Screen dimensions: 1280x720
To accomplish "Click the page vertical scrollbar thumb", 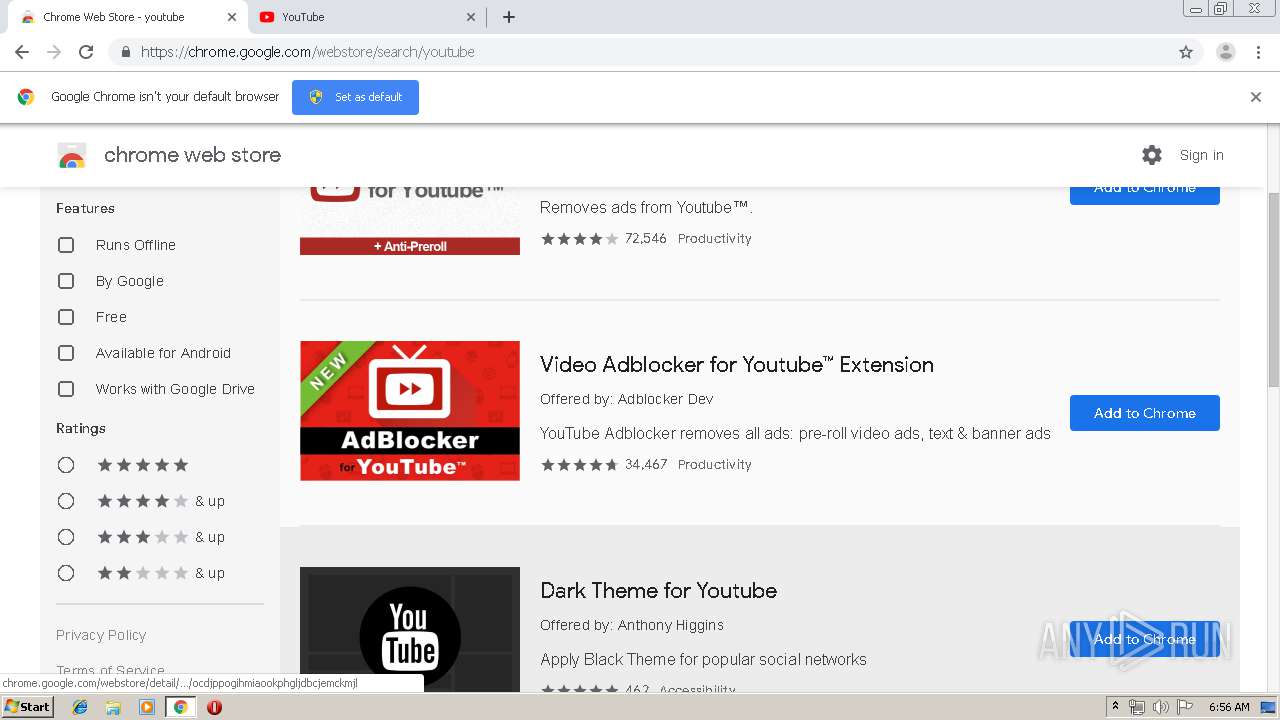I will coord(1273,289).
